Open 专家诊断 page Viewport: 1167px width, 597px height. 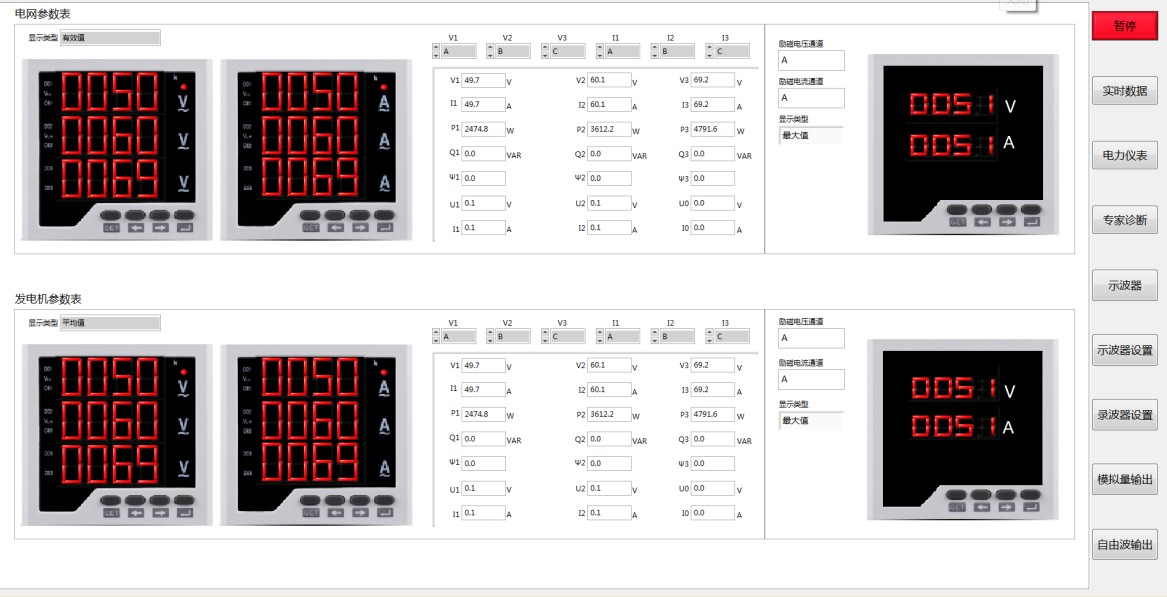pos(1125,220)
